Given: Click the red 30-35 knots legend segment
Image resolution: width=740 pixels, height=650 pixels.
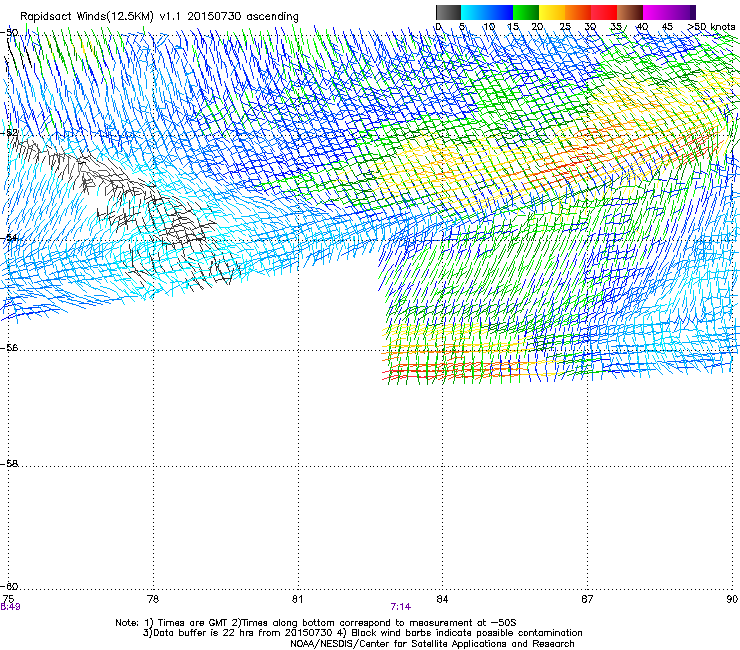Looking at the screenshot, I should pyautogui.click(x=604, y=12).
